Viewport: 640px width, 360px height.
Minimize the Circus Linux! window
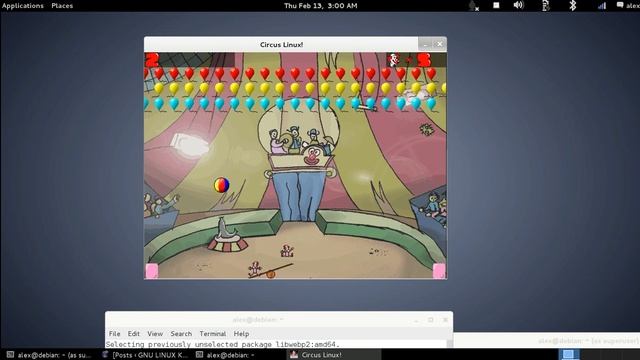425,44
